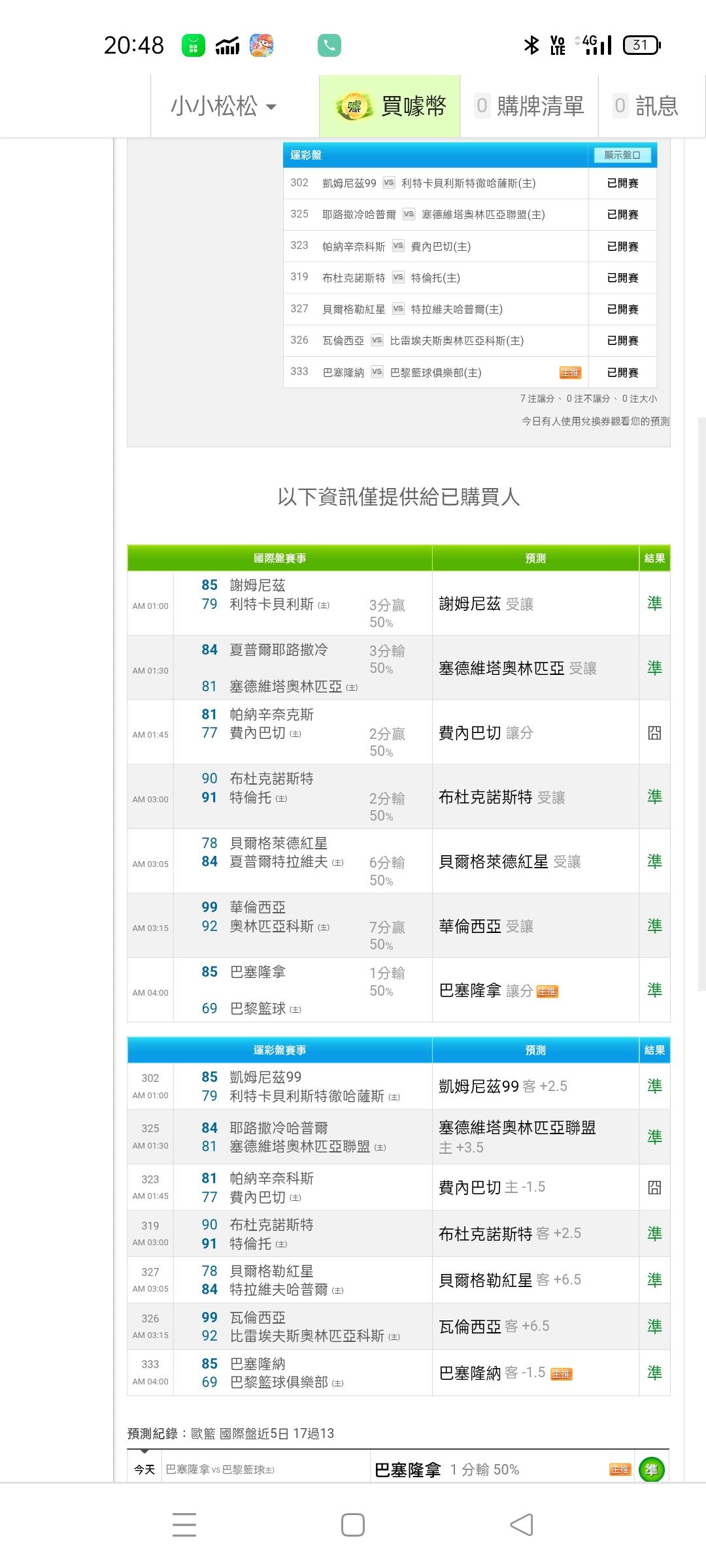Image resolution: width=706 pixels, height=1568 pixels.
Task: Click 已開賽 status for row 333
Action: coord(622,372)
